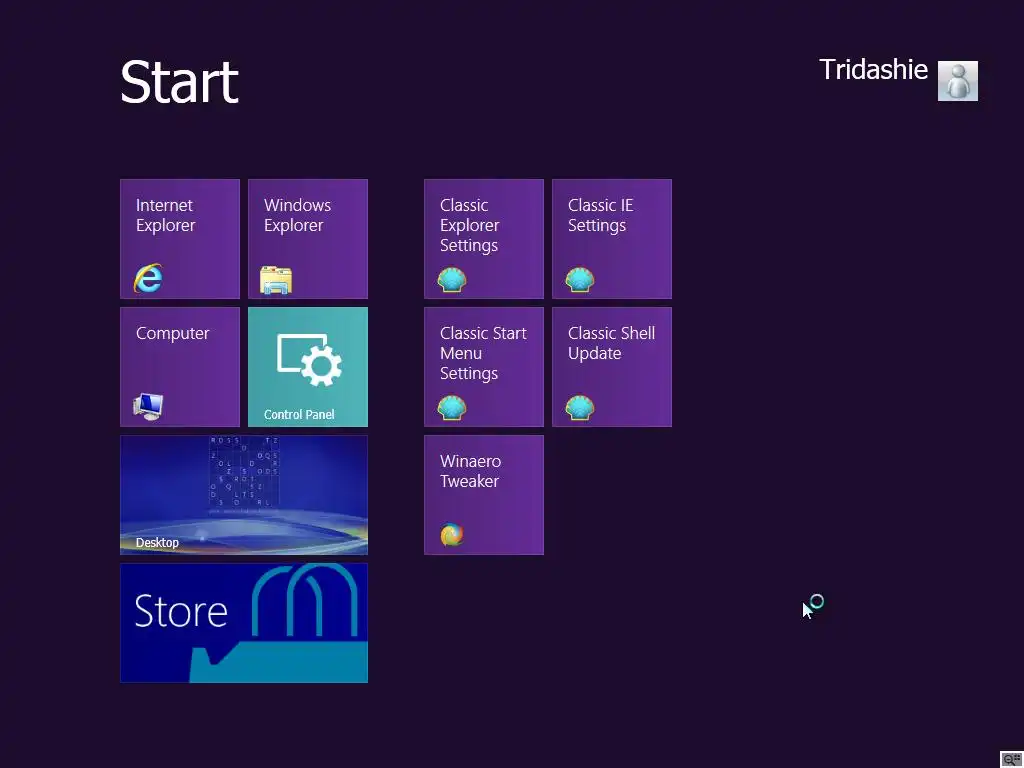Click the Windows Explorer folder icon
1024x768 pixels.
pos(276,280)
